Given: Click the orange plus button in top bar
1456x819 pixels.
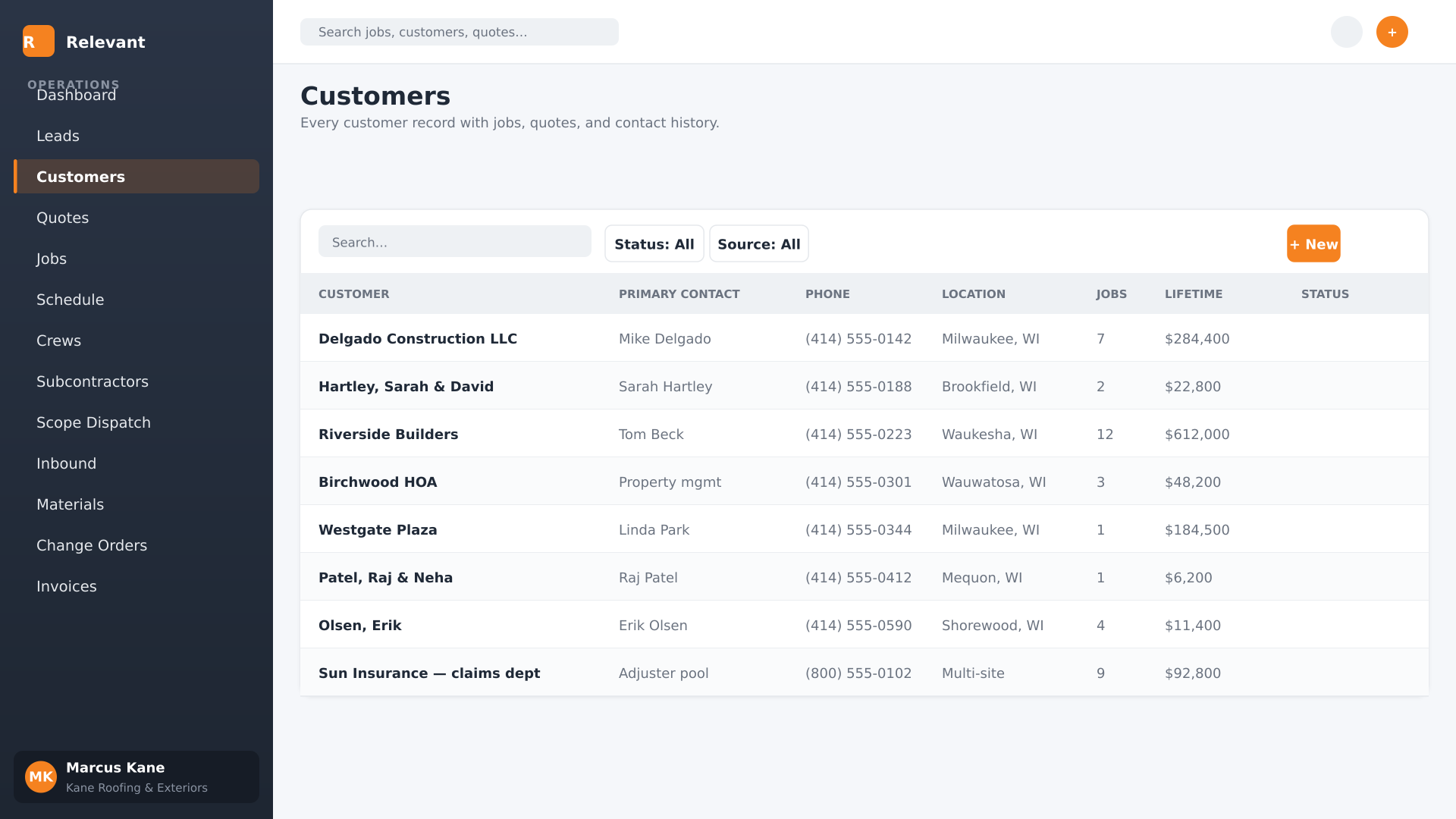Looking at the screenshot, I should (x=1392, y=32).
